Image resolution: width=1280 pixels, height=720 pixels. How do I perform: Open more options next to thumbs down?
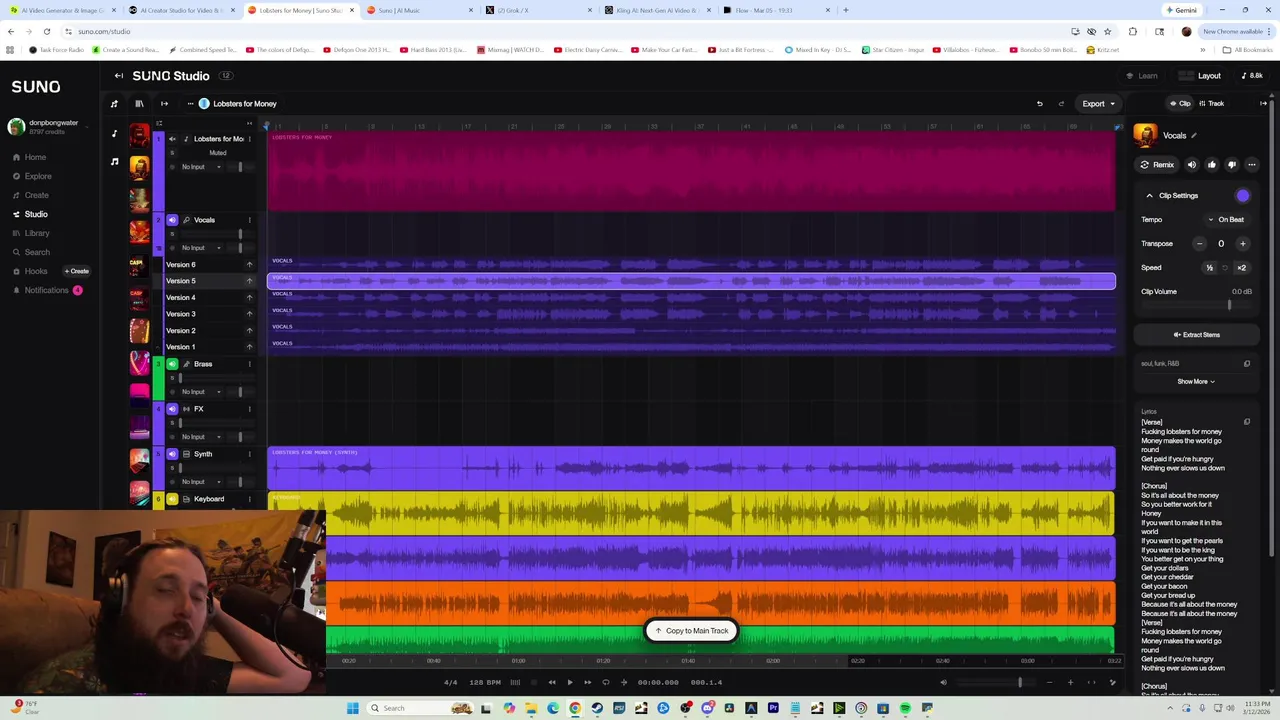tap(1251, 165)
